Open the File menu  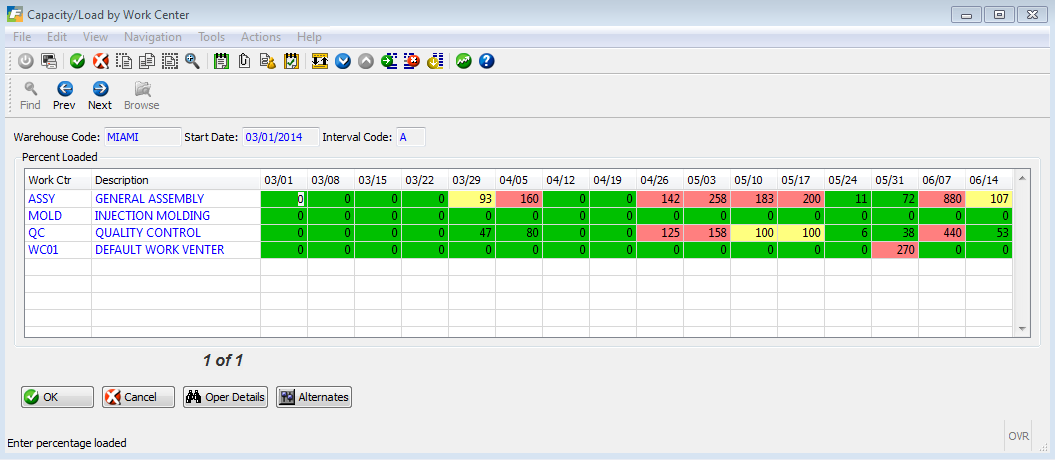(22, 37)
